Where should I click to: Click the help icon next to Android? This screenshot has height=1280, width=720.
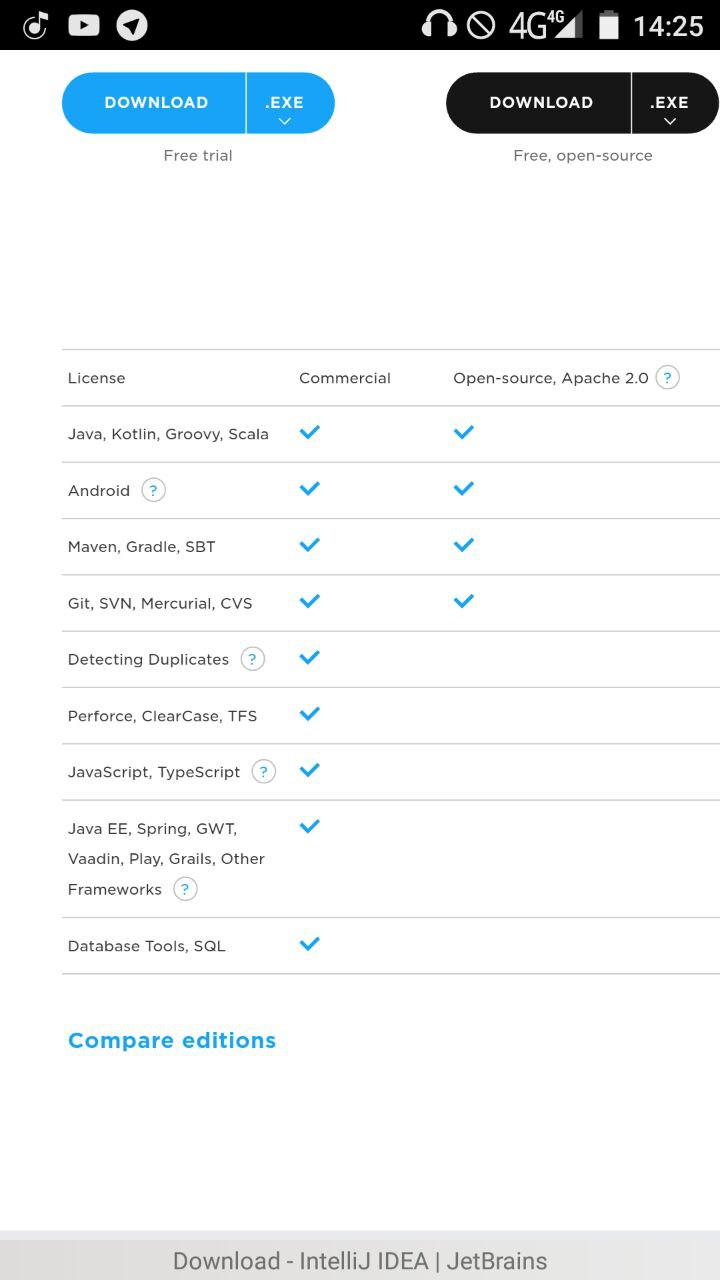[x=153, y=490]
